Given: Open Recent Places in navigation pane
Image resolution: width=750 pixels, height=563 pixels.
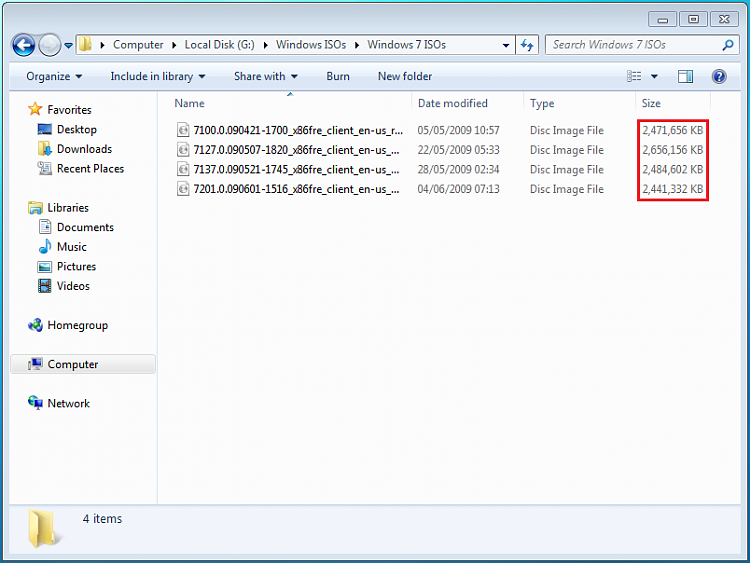Looking at the screenshot, I should pos(90,168).
